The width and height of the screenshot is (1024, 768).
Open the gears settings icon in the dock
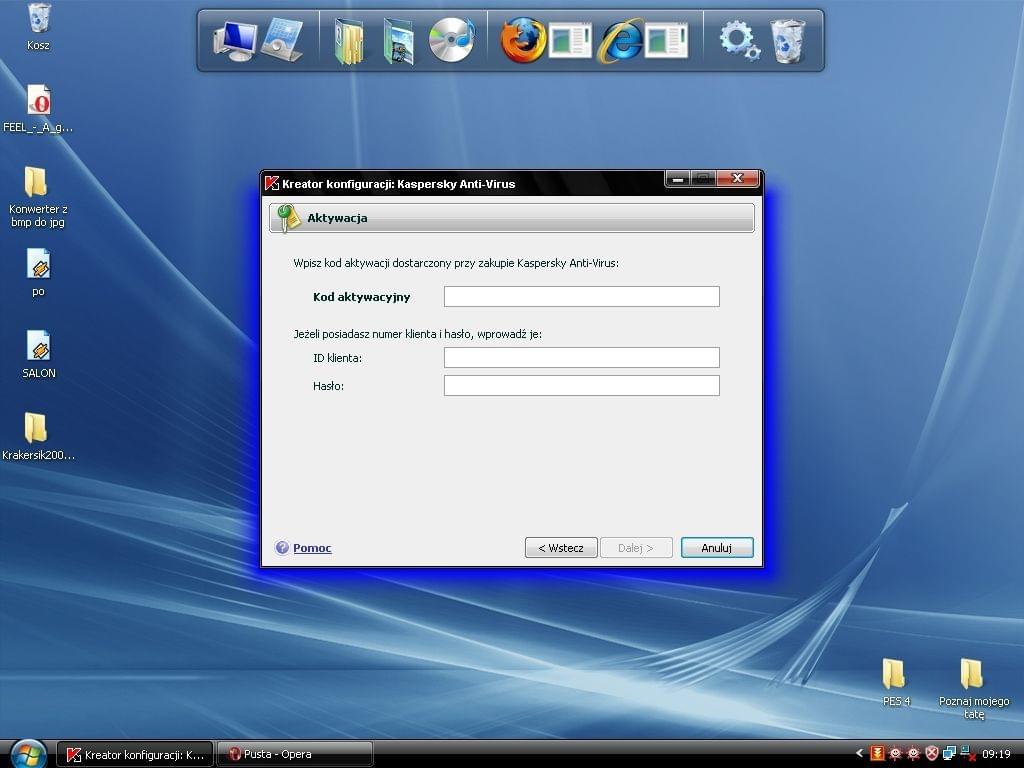pyautogui.click(x=739, y=40)
